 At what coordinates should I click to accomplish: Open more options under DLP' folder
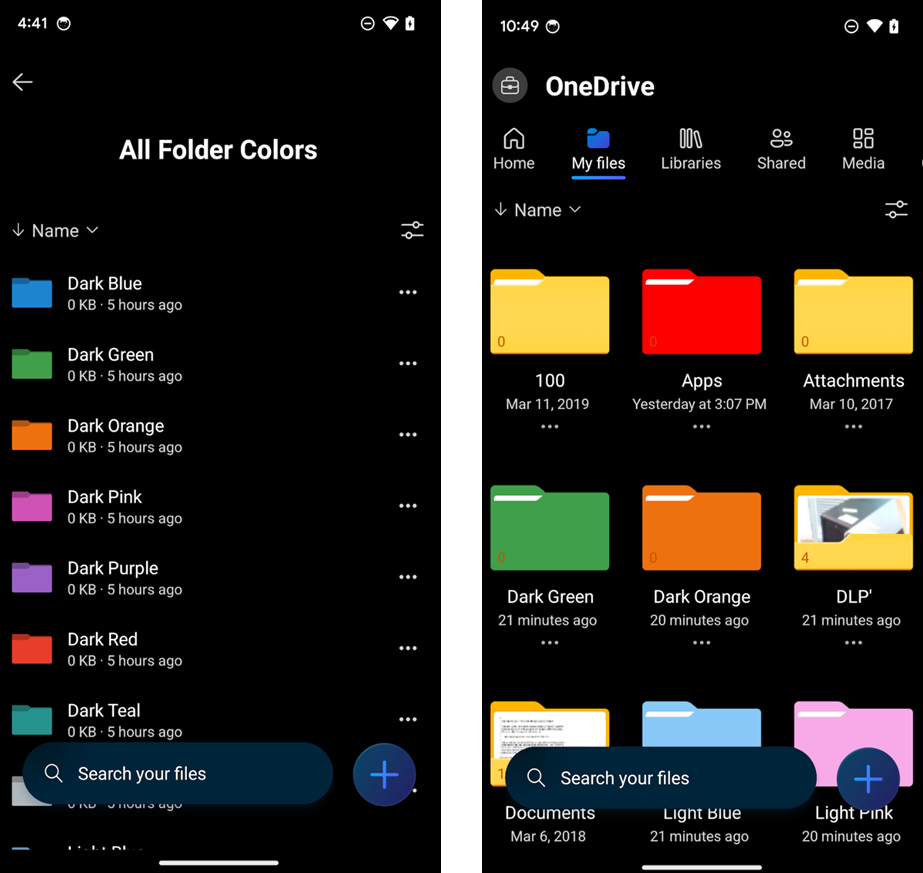tap(854, 642)
